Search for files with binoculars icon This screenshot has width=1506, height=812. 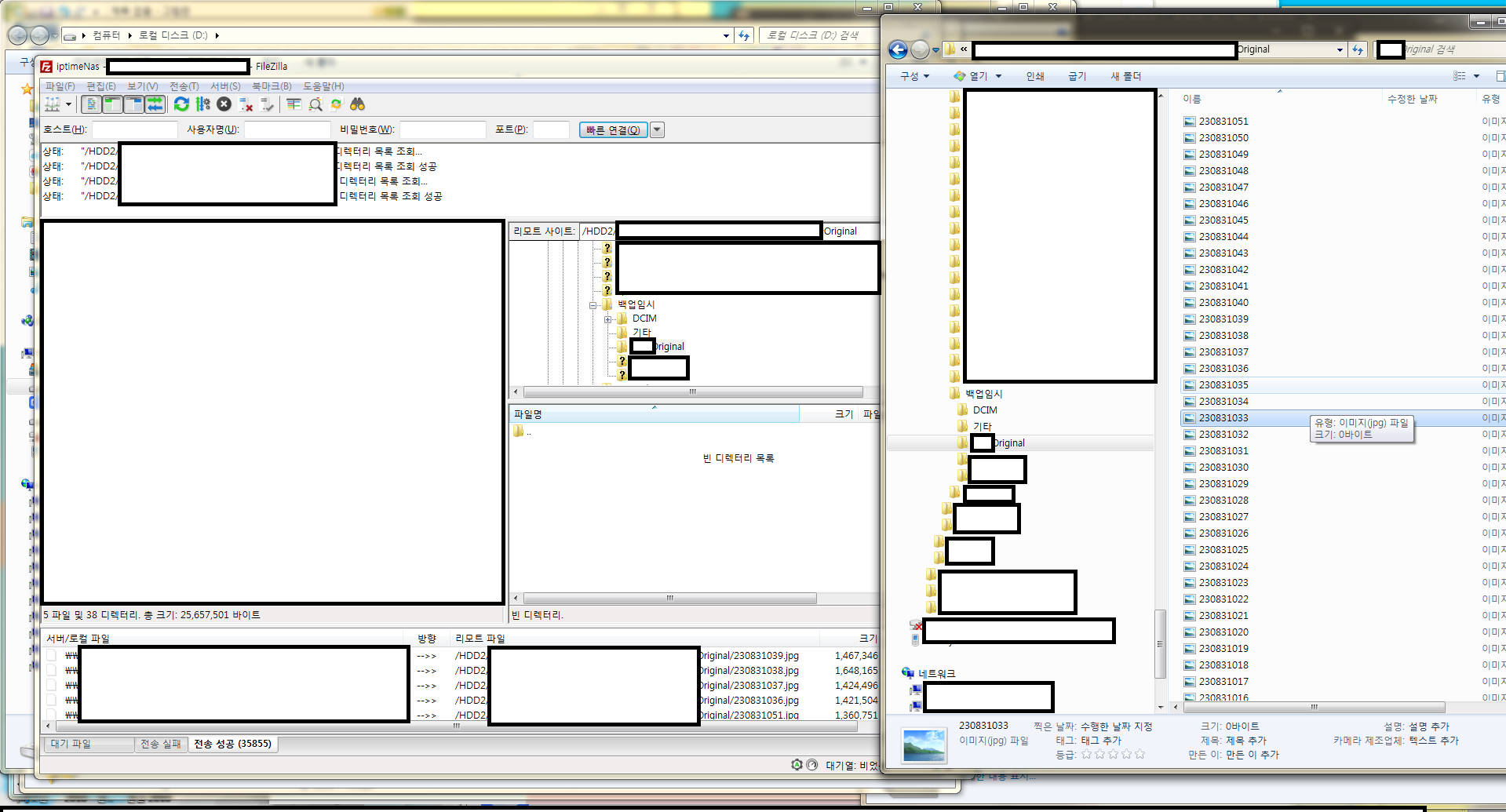358,104
